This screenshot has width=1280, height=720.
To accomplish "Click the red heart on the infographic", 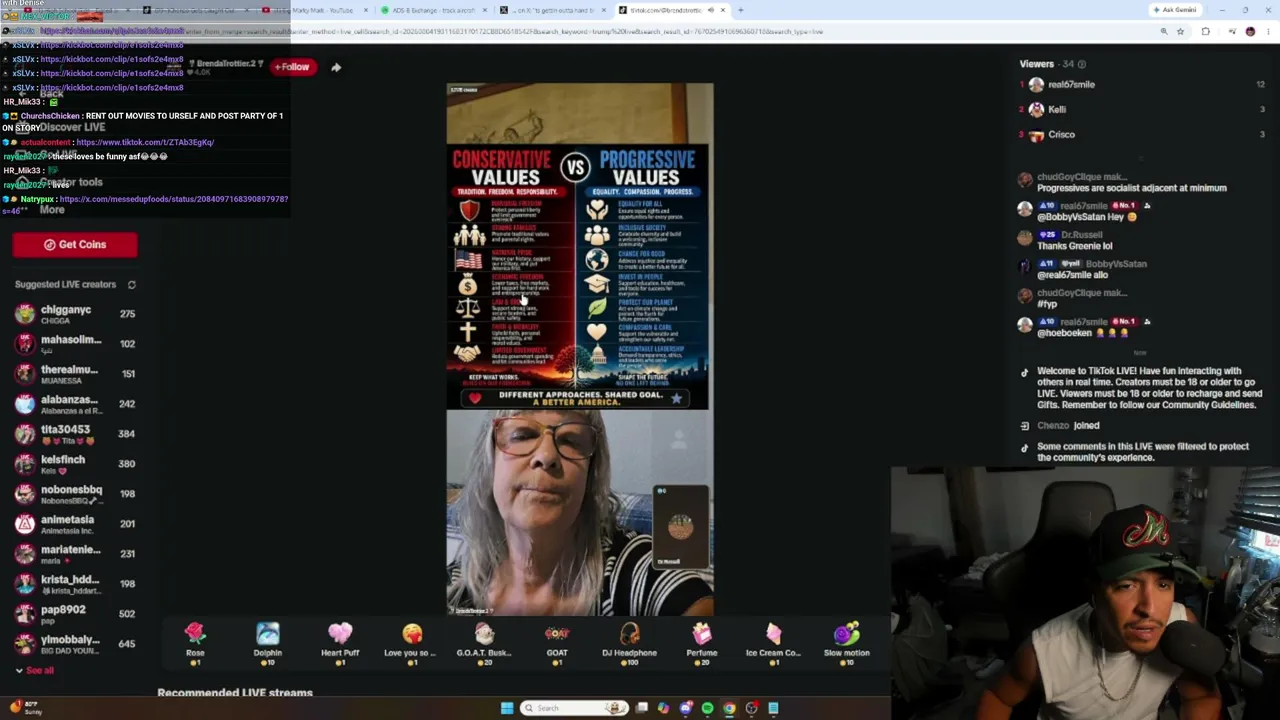I will point(475,398).
